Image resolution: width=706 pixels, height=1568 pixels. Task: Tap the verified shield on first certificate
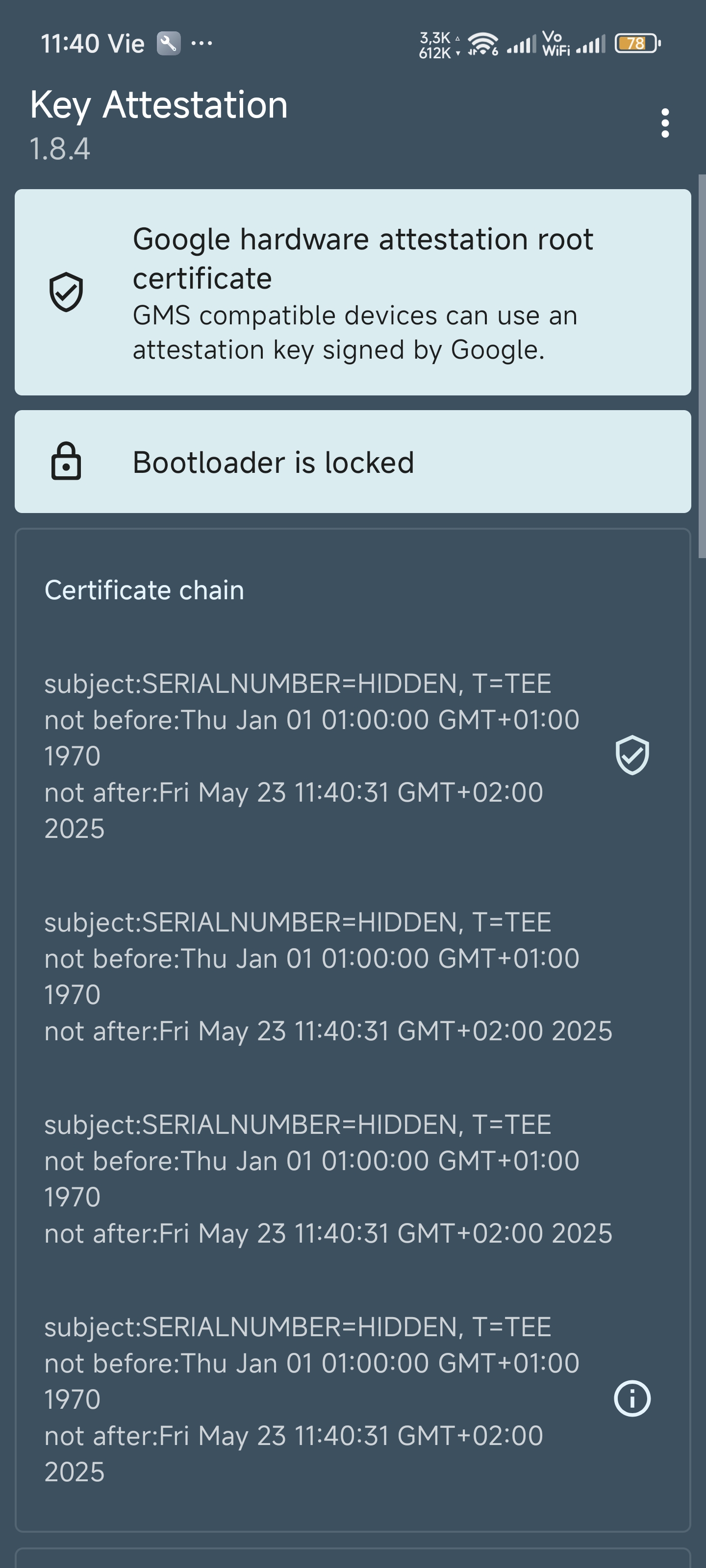click(x=632, y=756)
